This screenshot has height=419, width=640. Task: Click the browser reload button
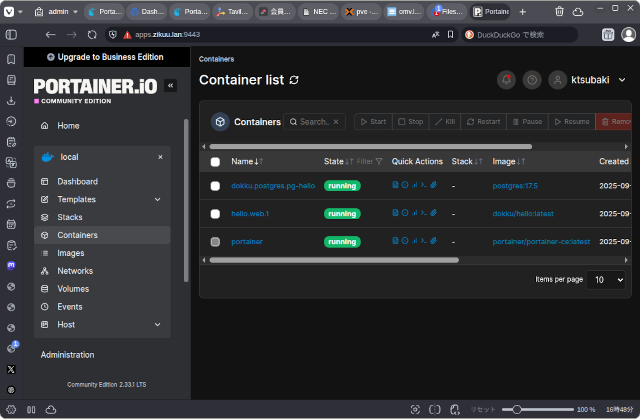[x=92, y=35]
